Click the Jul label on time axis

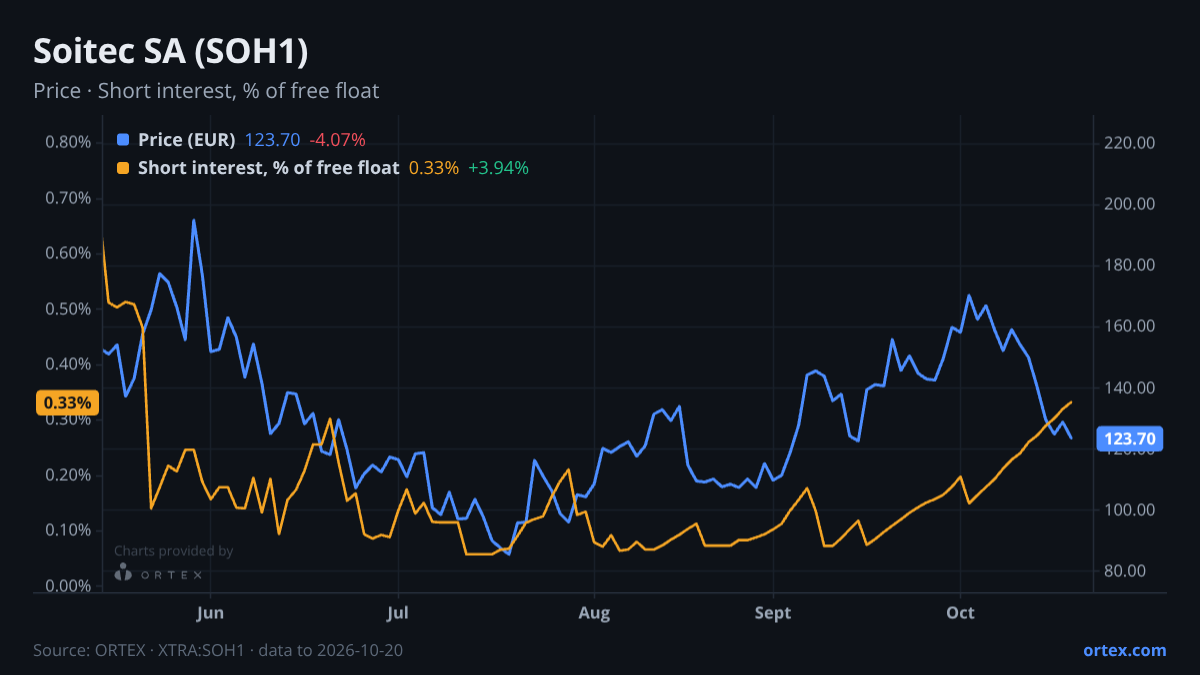click(398, 612)
